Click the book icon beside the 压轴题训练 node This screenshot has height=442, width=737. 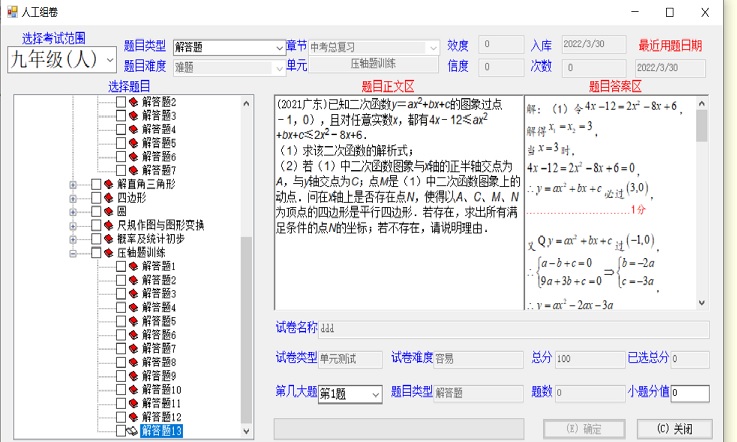point(109,253)
